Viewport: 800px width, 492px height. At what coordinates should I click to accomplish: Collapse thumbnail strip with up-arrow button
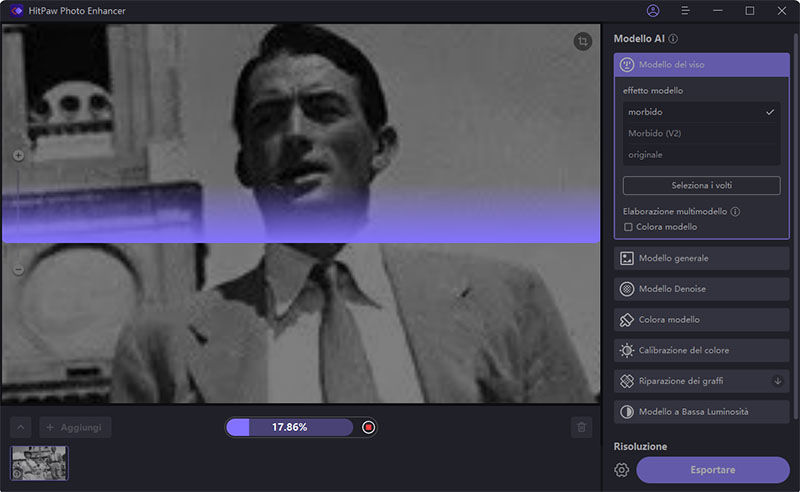(x=20, y=427)
